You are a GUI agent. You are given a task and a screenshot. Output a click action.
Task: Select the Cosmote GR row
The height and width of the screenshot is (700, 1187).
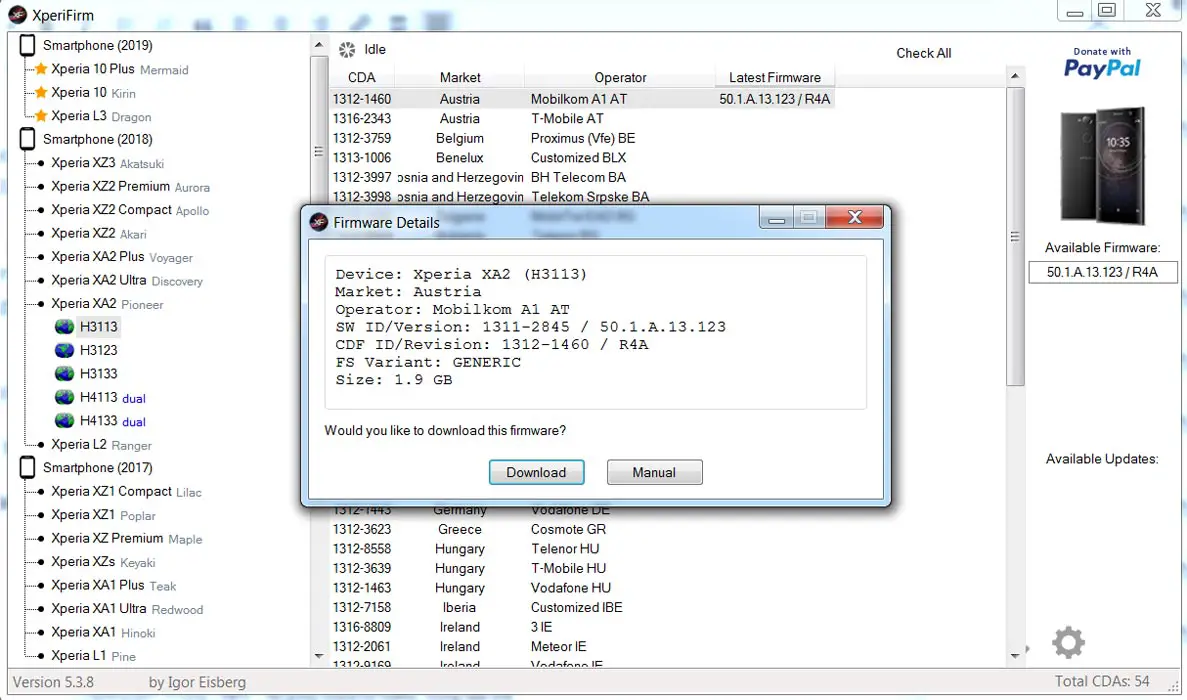(582, 530)
